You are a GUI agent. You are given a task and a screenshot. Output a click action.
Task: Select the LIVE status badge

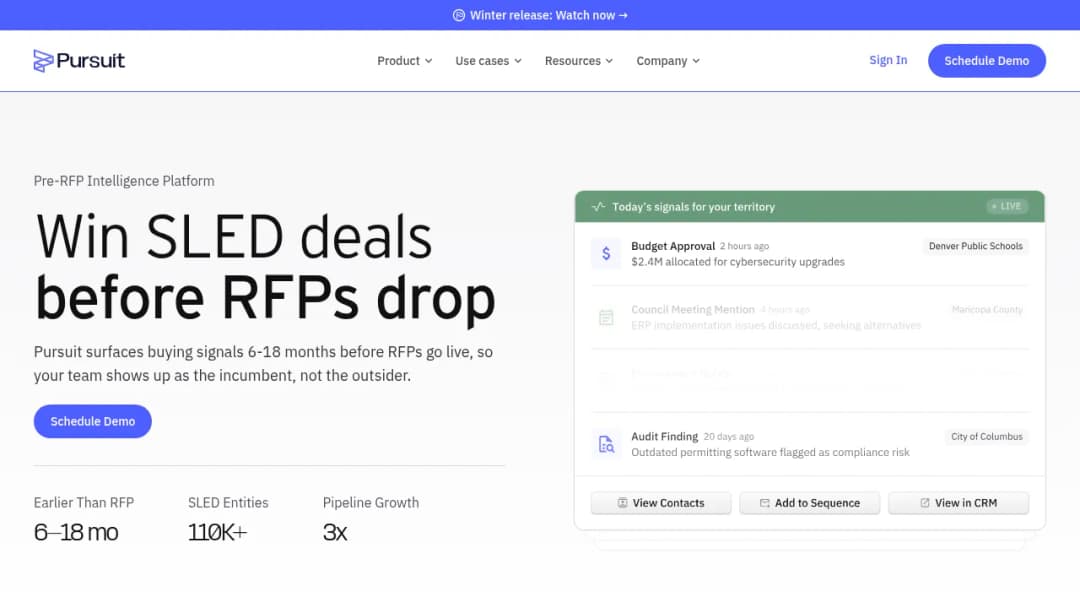[1007, 206]
